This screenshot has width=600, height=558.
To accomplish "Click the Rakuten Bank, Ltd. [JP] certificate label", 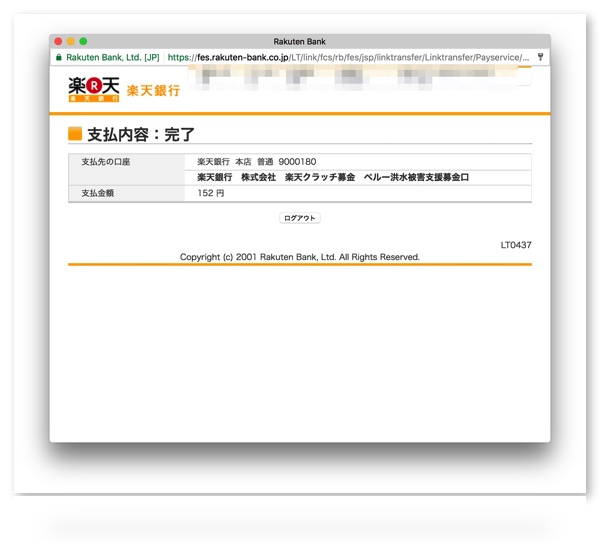I will 113,57.
